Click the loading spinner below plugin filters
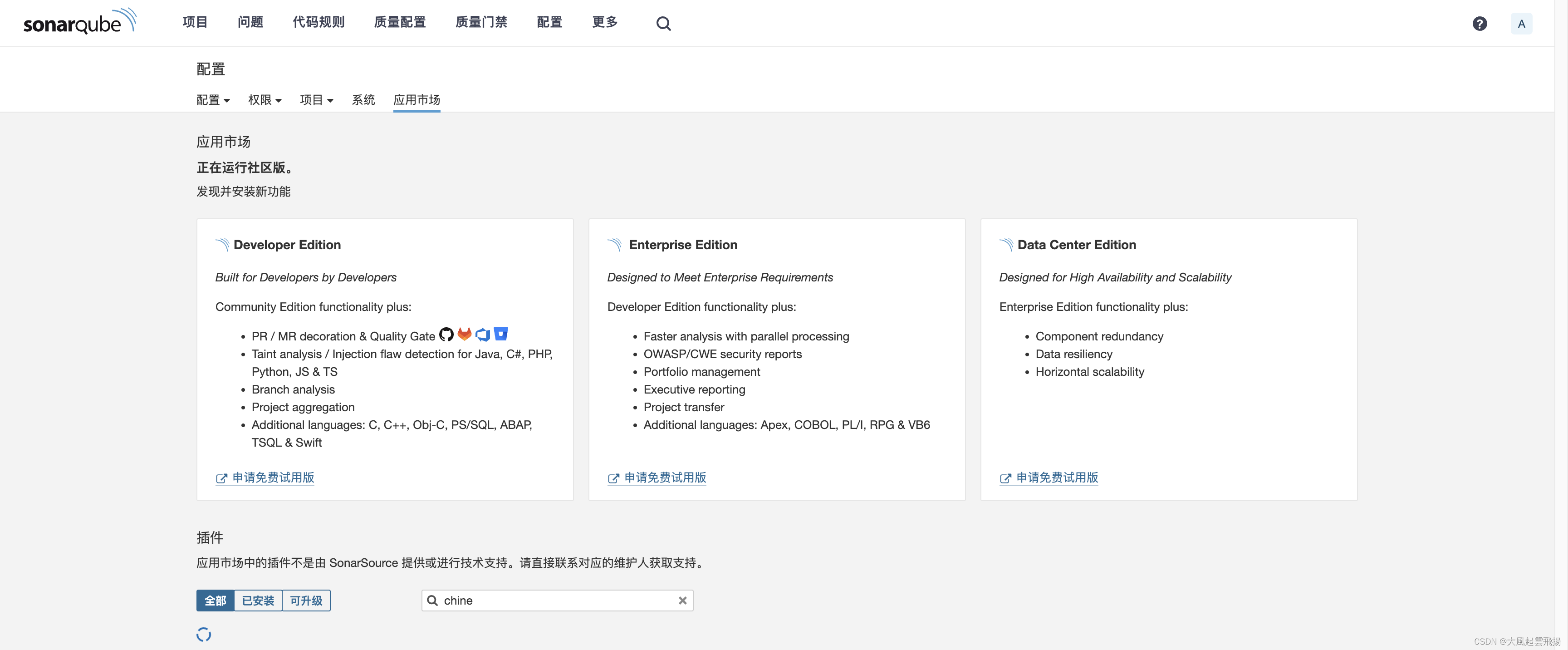 [x=204, y=635]
